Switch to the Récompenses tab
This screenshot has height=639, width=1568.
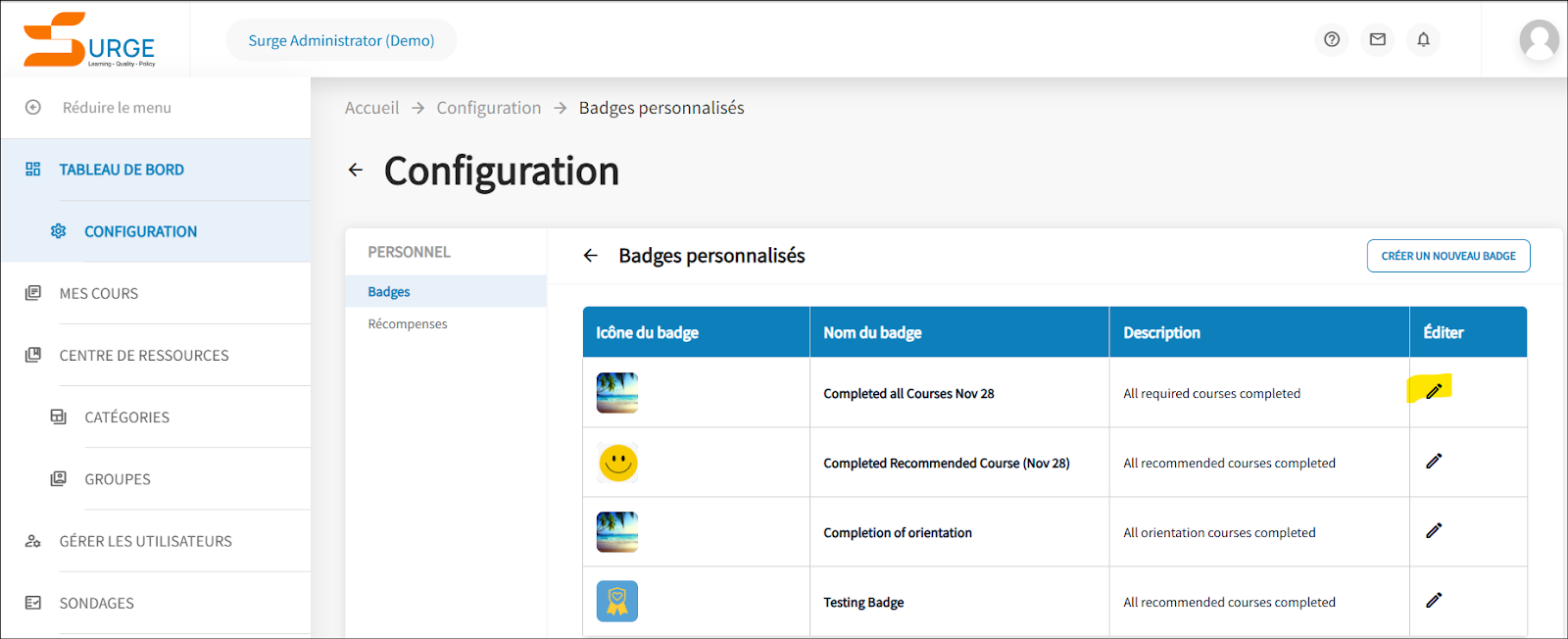point(407,322)
